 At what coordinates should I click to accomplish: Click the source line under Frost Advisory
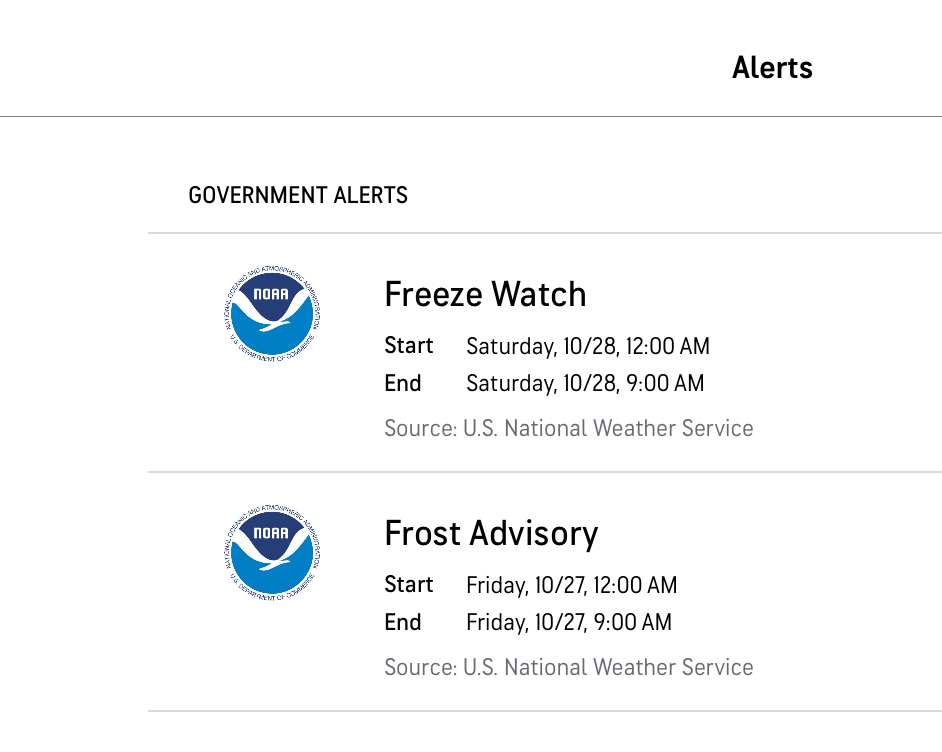click(568, 668)
